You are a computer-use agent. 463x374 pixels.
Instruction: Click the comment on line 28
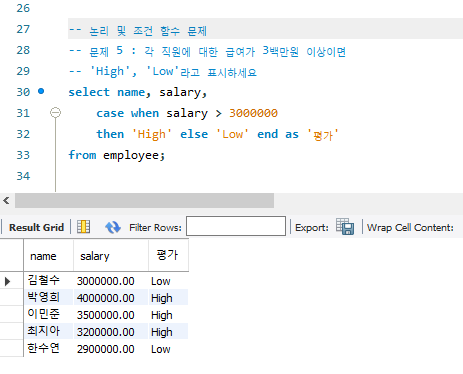click(207, 51)
